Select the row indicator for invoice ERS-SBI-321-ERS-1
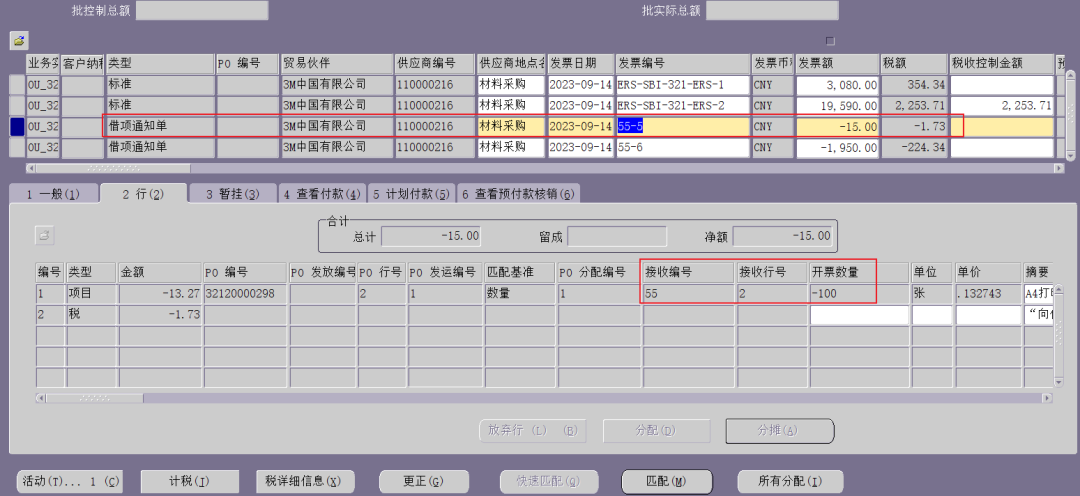This screenshot has height=496, width=1080. [x=17, y=85]
